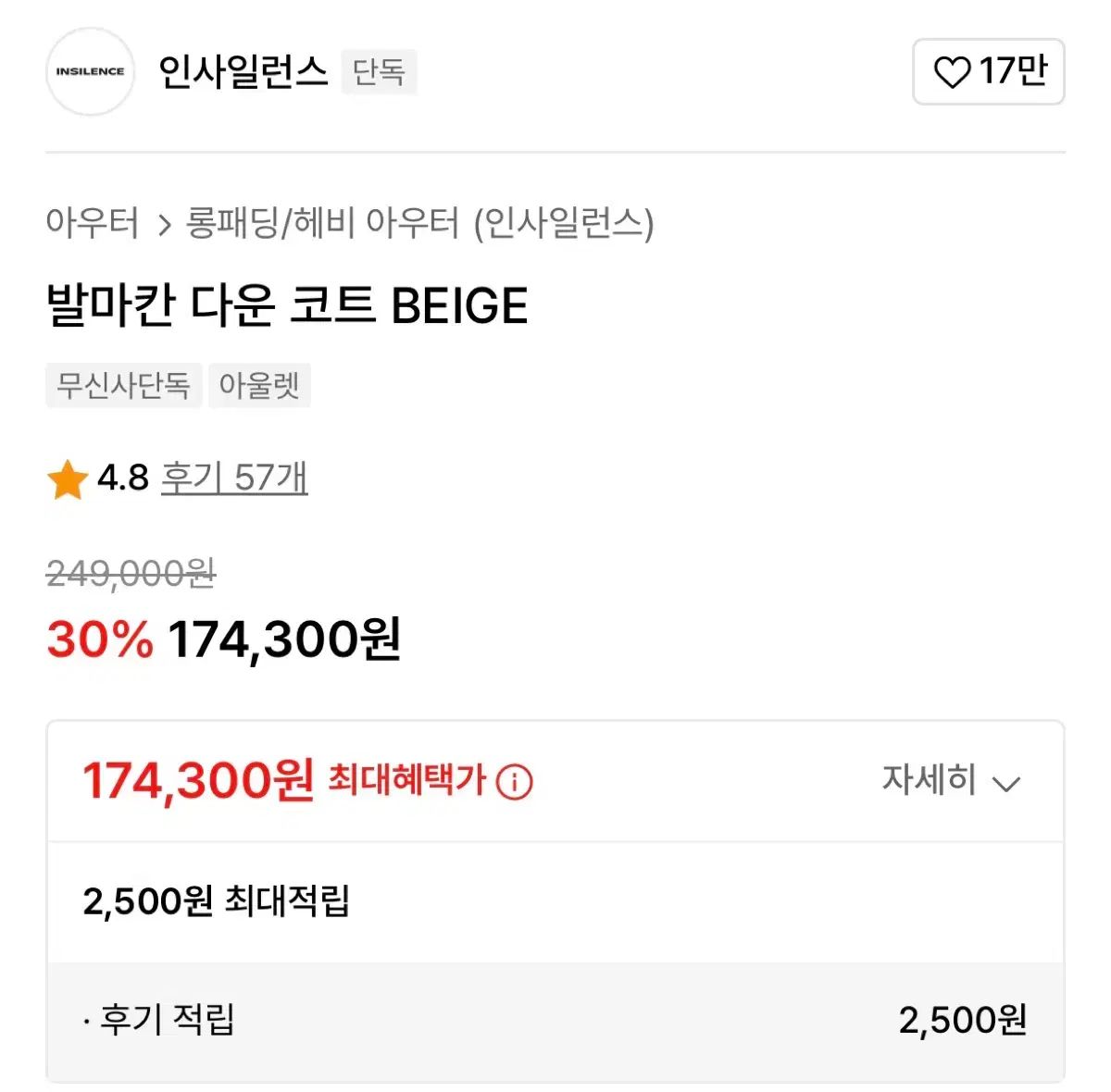1111x1092 pixels.
Task: Open the 인사일런스 brand page
Action: pos(243,72)
